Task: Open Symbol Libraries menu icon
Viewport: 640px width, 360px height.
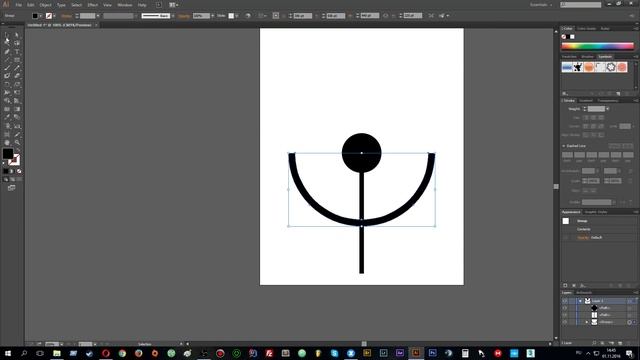Action: click(565, 93)
